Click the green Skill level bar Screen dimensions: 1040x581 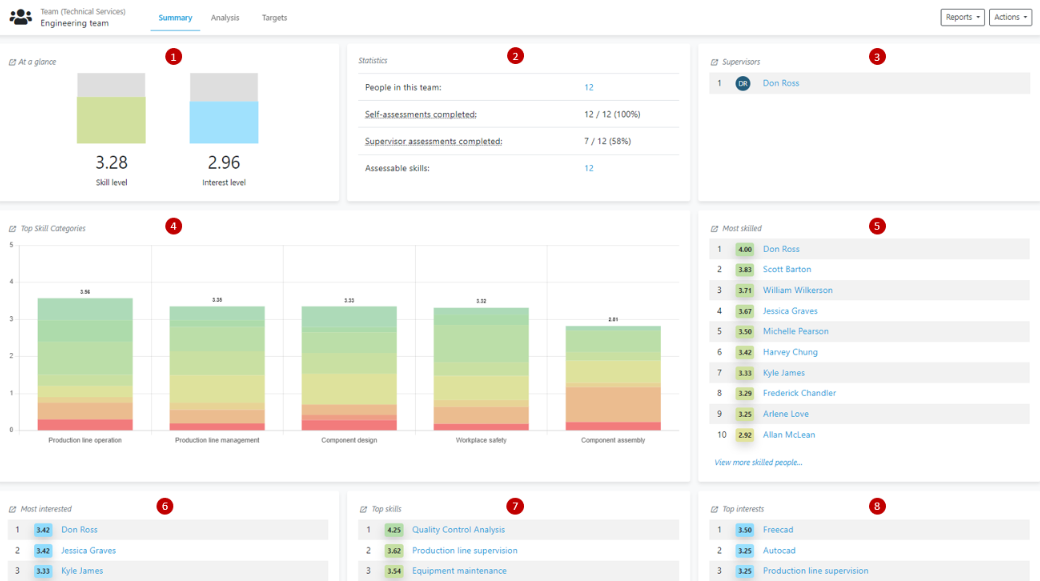coord(111,120)
